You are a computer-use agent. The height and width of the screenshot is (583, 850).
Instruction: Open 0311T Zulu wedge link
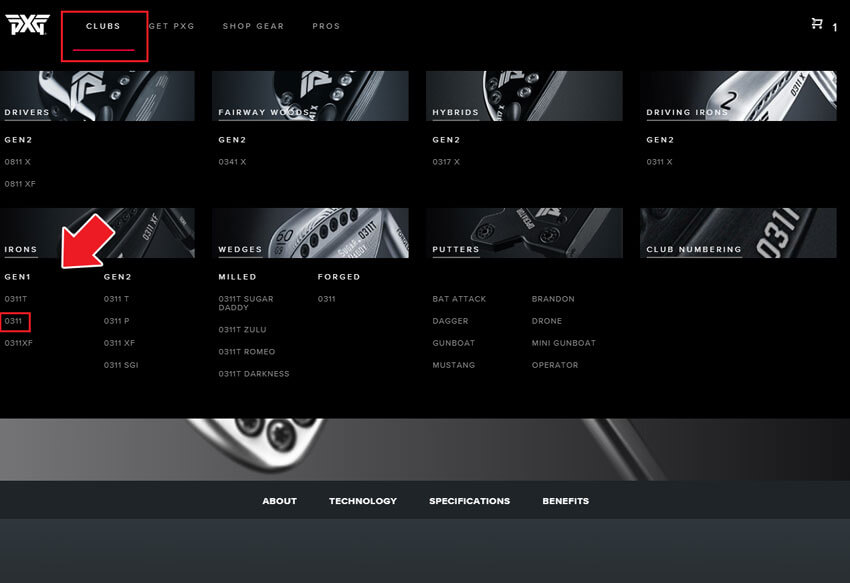[x=242, y=329]
